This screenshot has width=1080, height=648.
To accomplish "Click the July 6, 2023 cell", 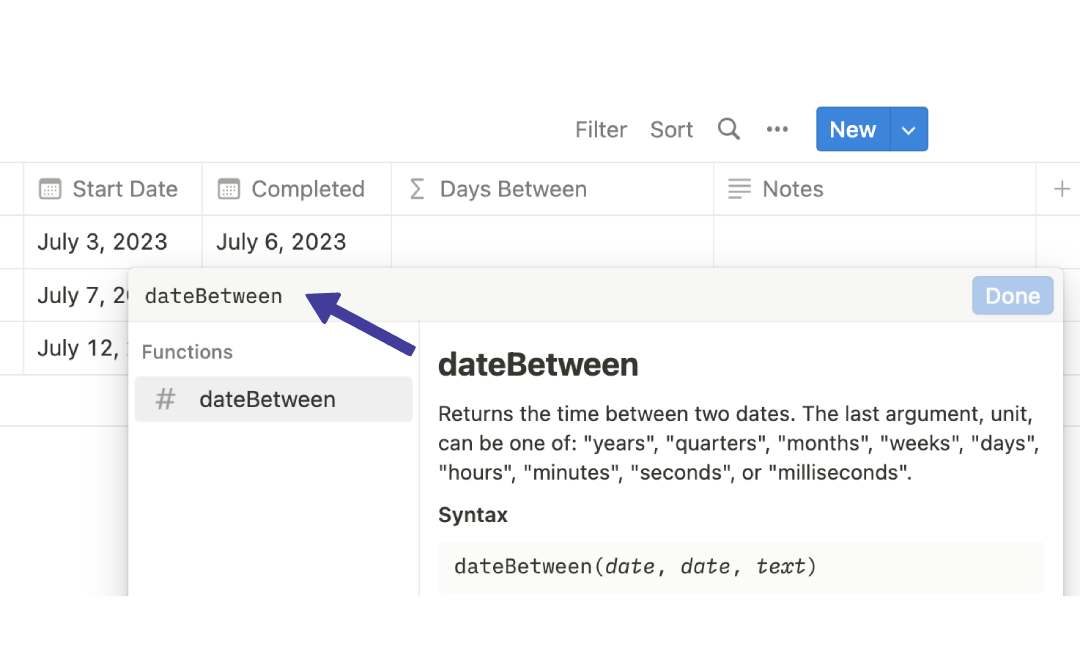I will pos(281,242).
